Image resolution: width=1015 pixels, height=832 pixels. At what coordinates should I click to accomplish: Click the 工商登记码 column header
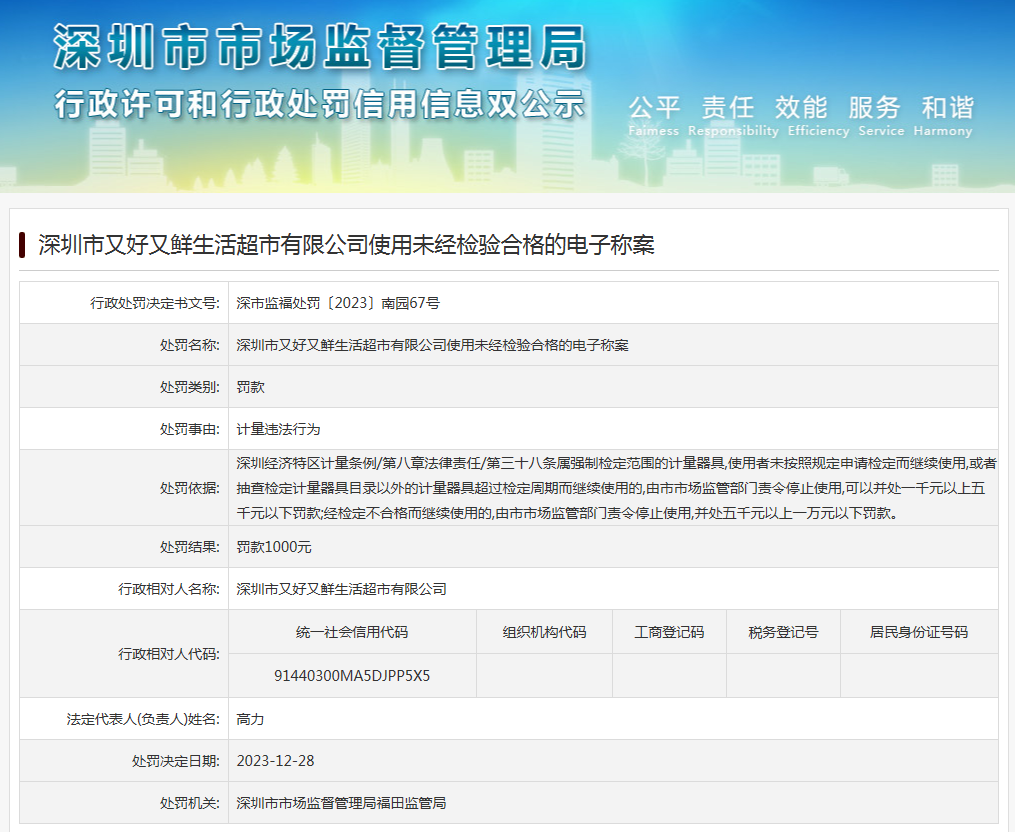[669, 633]
